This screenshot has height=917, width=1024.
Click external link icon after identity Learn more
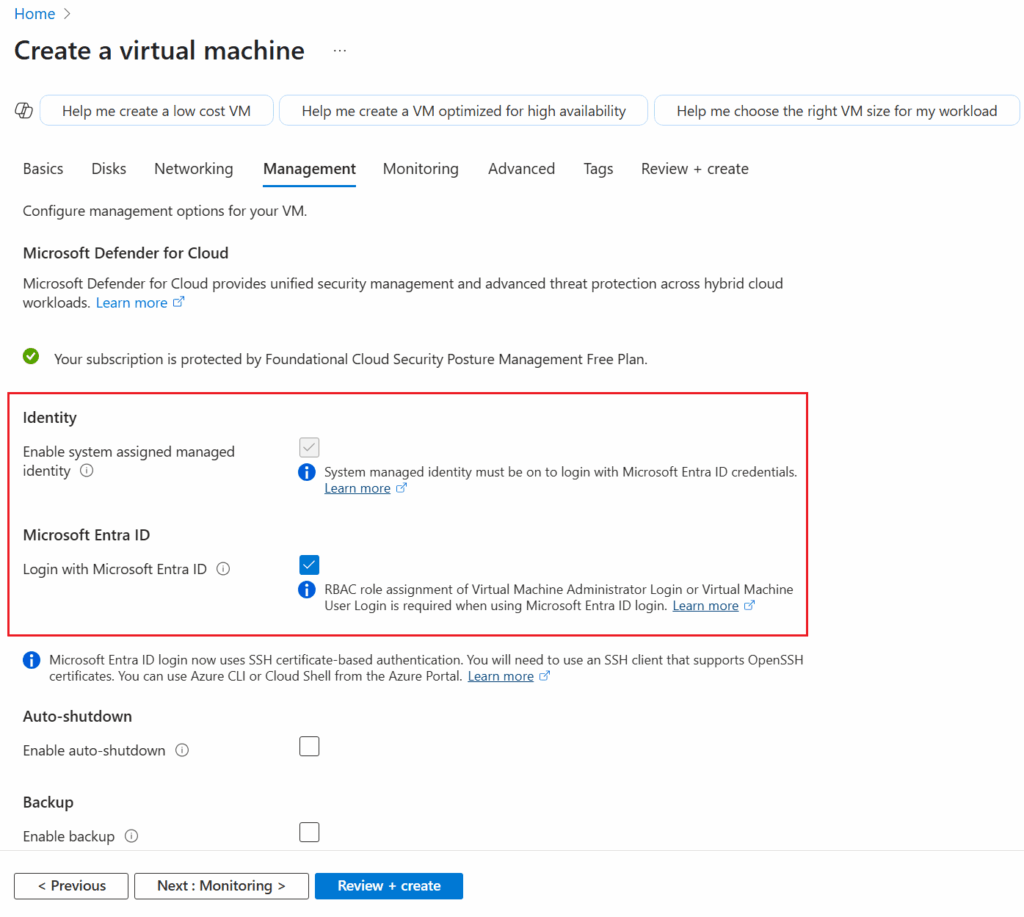(x=401, y=488)
